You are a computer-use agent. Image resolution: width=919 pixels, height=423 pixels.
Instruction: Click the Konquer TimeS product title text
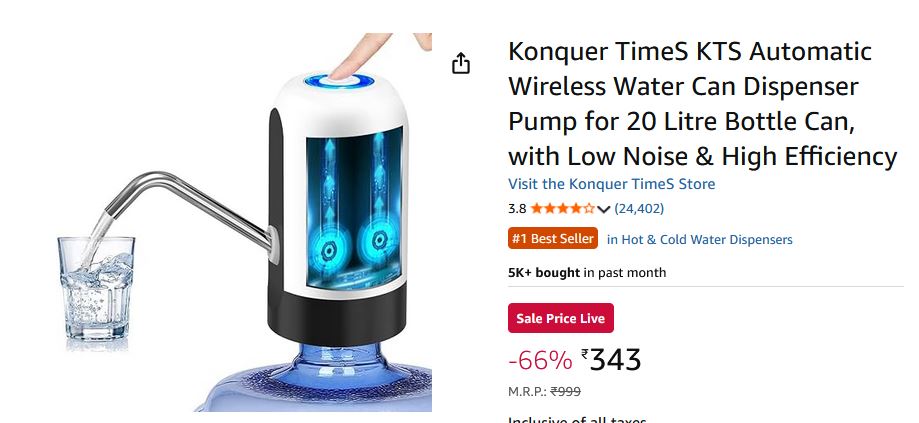pos(702,104)
